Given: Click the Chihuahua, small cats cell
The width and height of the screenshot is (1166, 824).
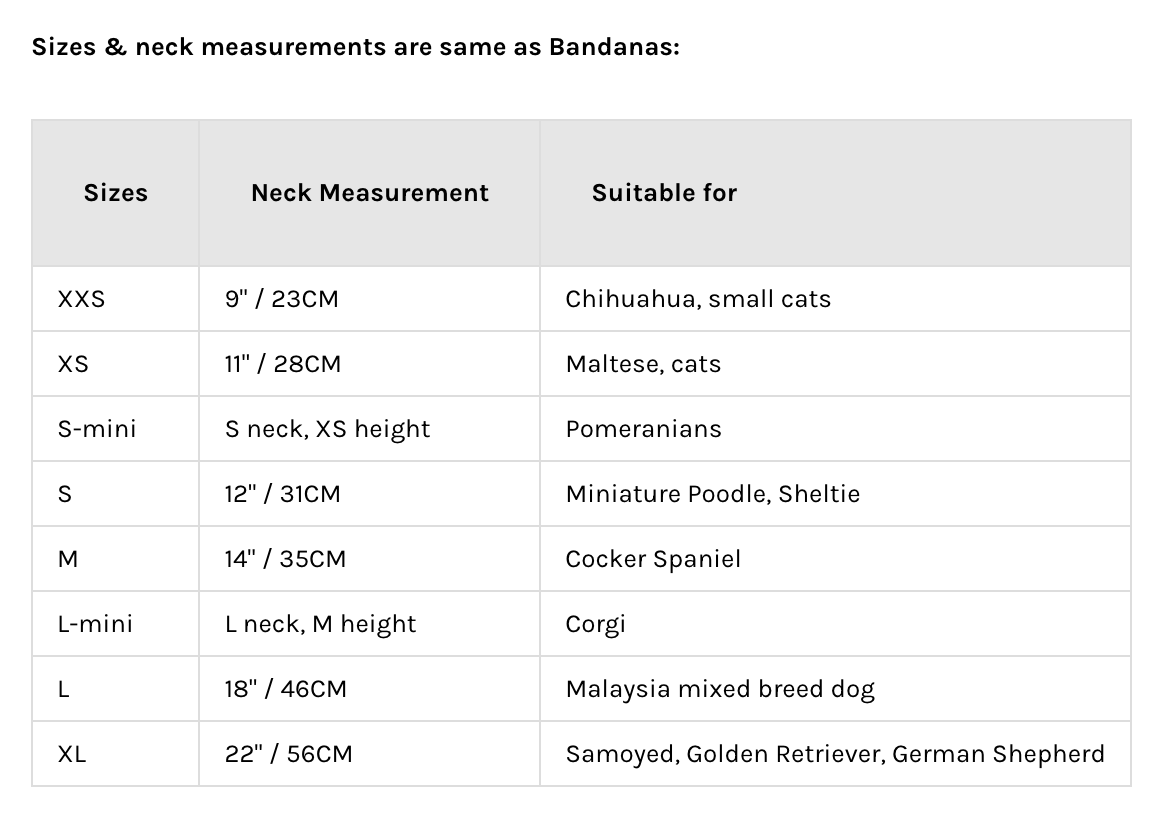Looking at the screenshot, I should coord(697,299).
